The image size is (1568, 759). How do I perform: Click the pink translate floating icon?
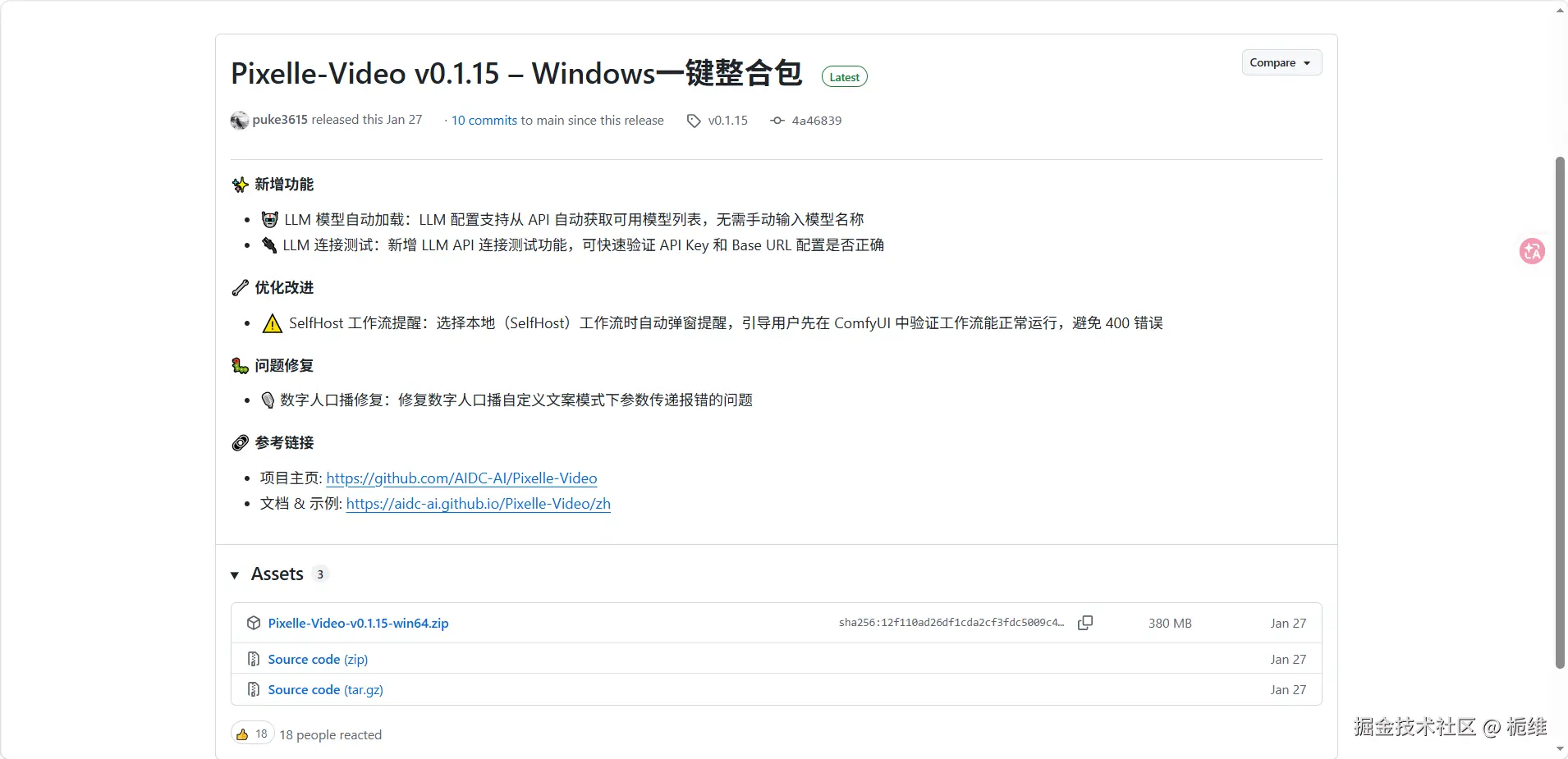tap(1532, 251)
